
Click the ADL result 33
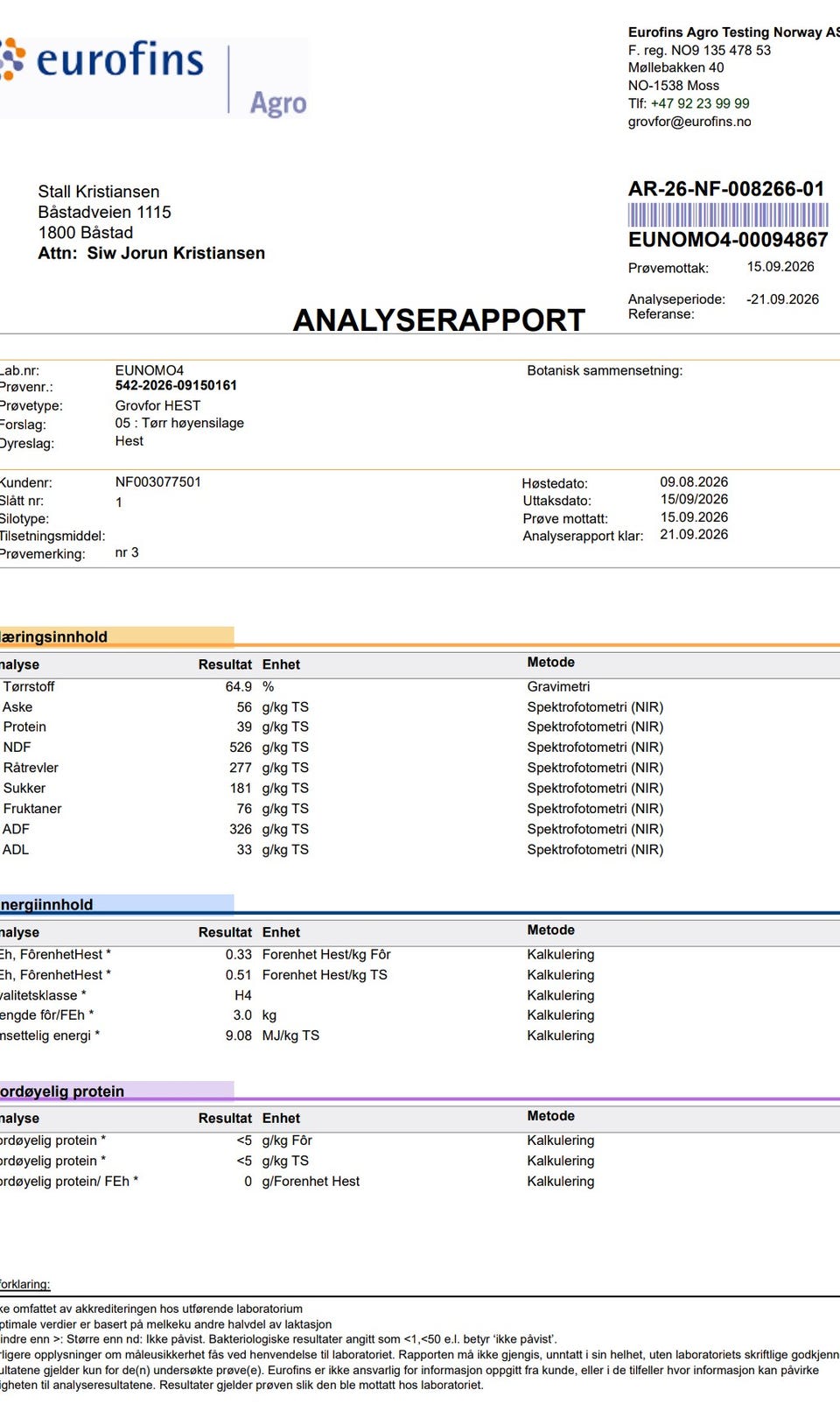(x=244, y=849)
